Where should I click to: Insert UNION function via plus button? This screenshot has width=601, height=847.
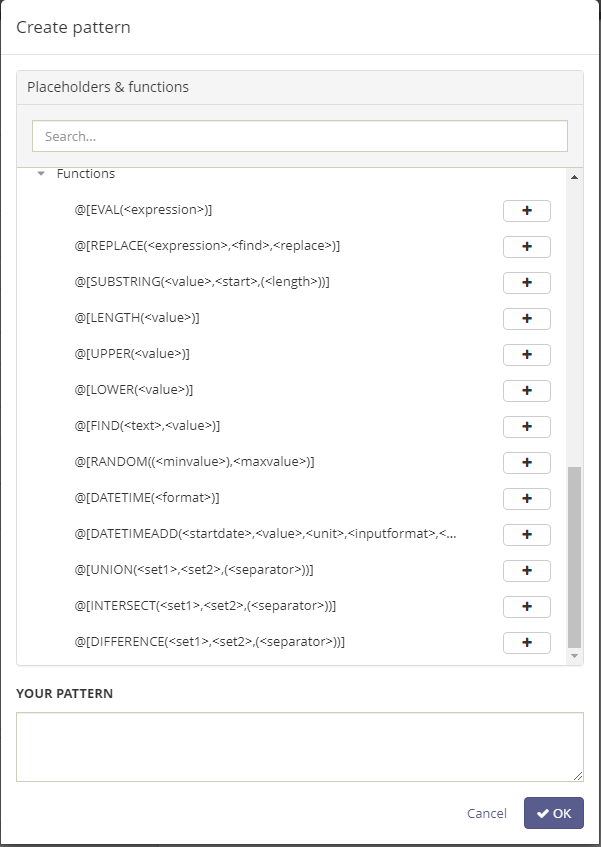click(x=526, y=571)
